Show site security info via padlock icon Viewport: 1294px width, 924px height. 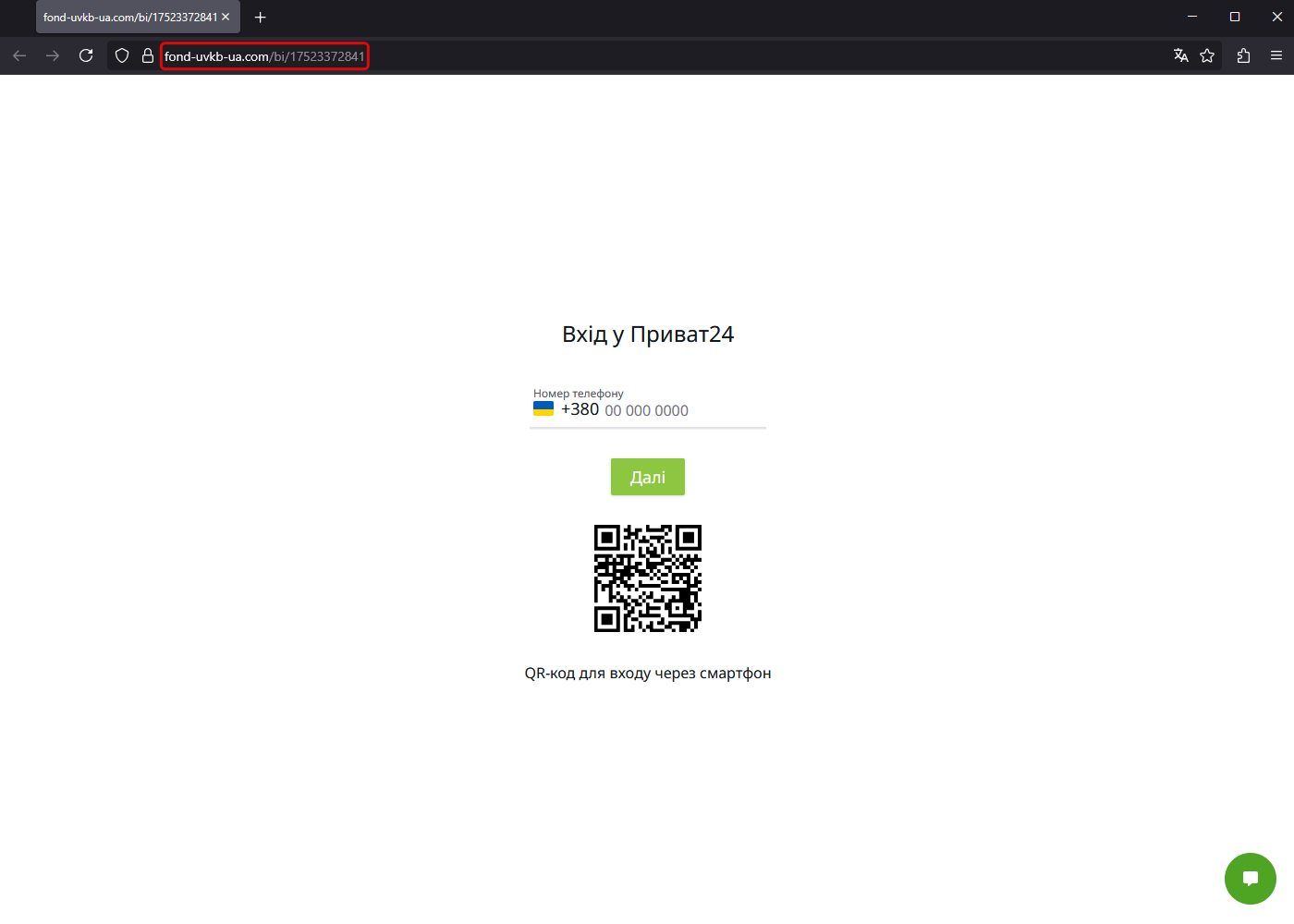coord(147,55)
